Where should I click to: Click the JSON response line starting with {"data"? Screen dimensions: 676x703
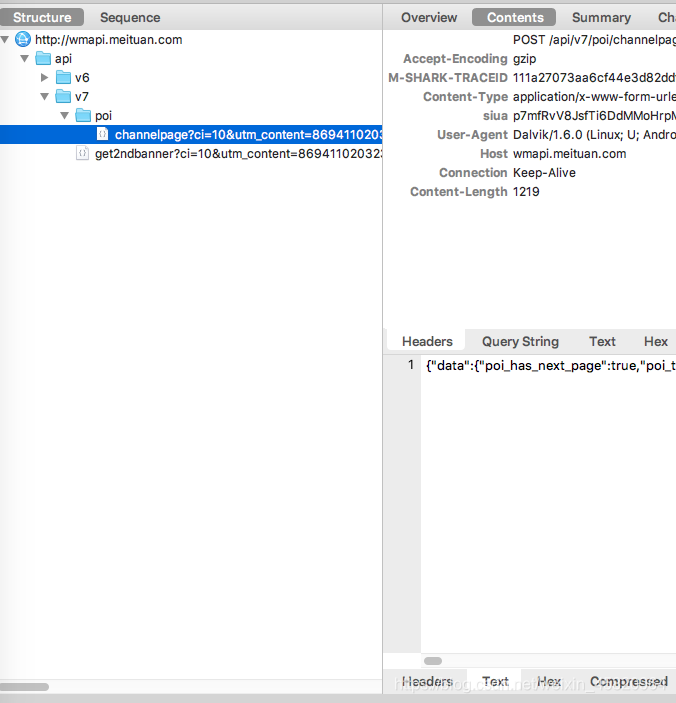pos(550,365)
